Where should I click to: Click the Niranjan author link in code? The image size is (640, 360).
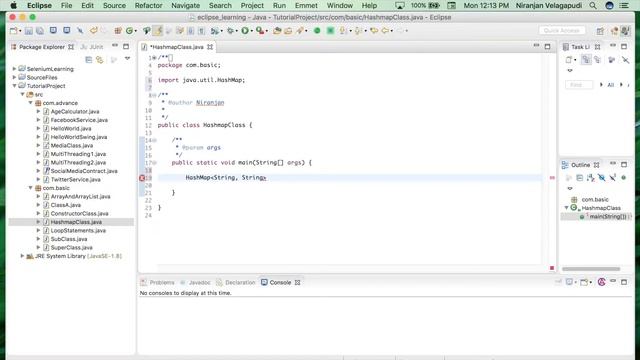(x=210, y=102)
